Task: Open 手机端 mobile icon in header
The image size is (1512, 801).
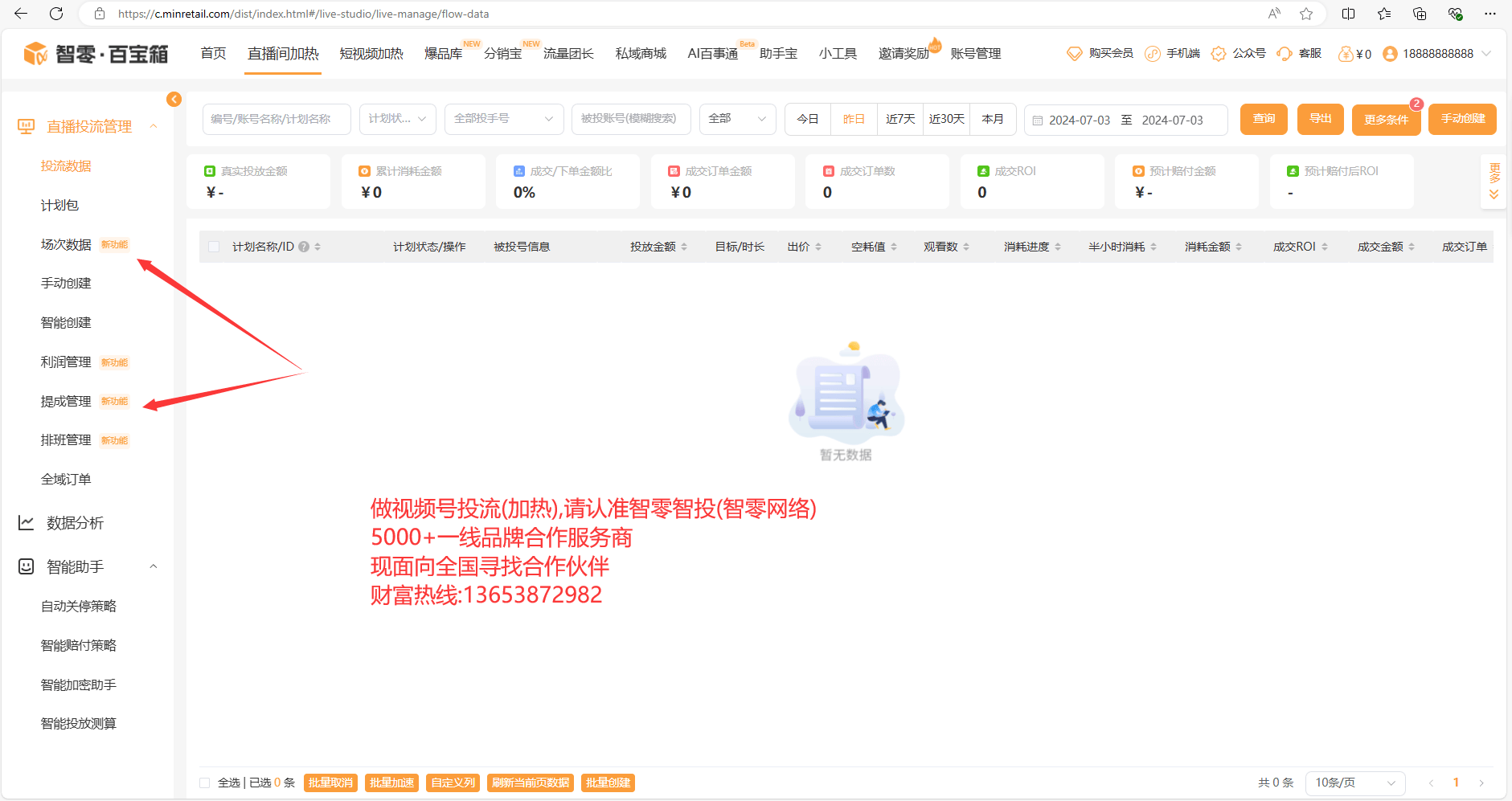Action: click(x=1152, y=54)
